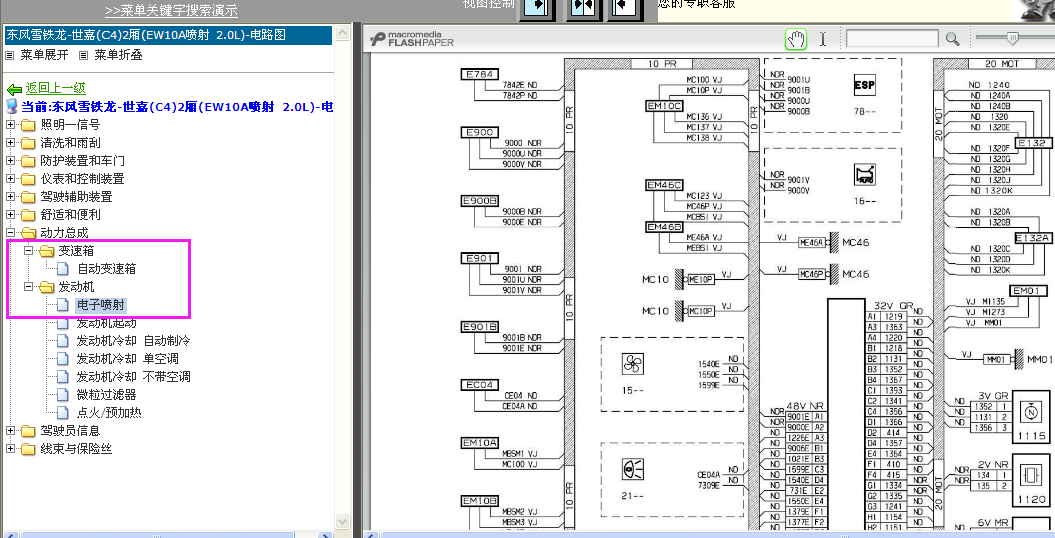Expand the 舒适和便利 tree node
The width and height of the screenshot is (1055, 538).
(x=11, y=215)
